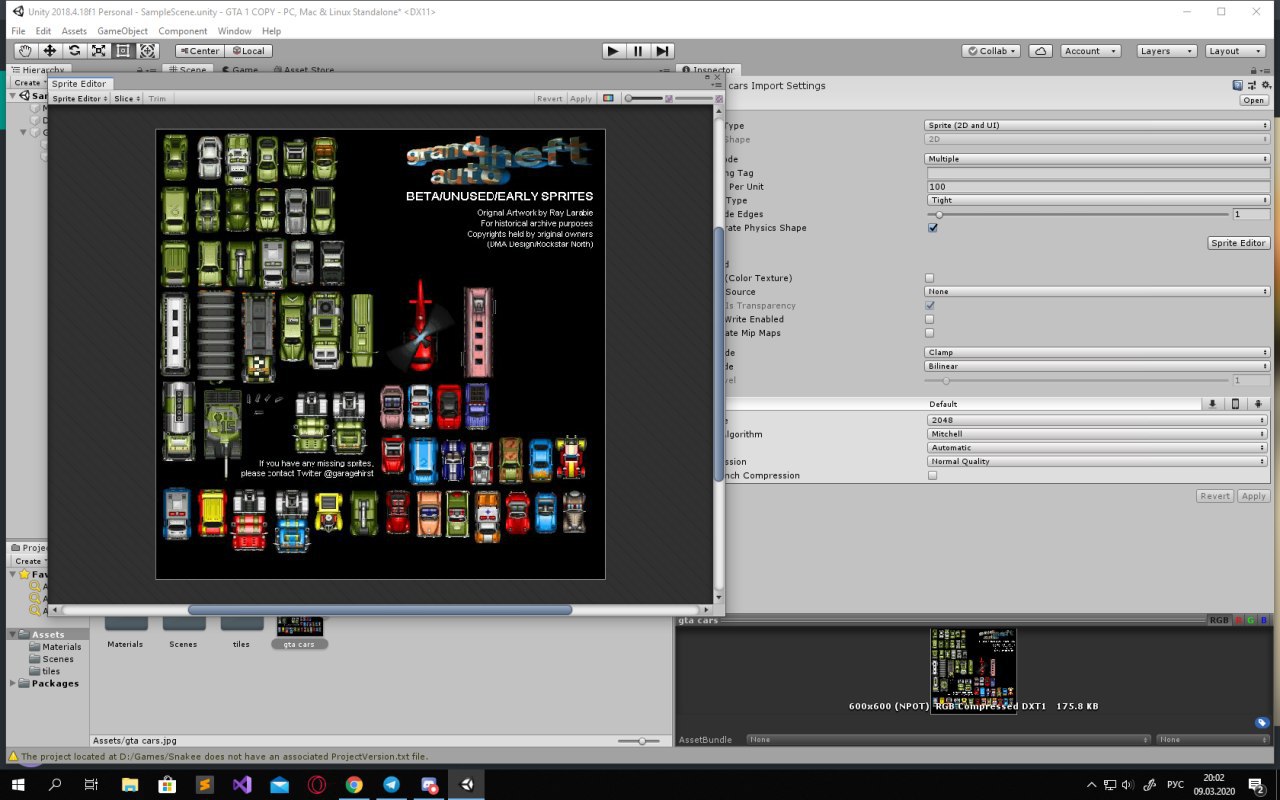Toggle the Sprite Editor RGB/alpha view icon
Screen dimensions: 1280x800
point(607,99)
